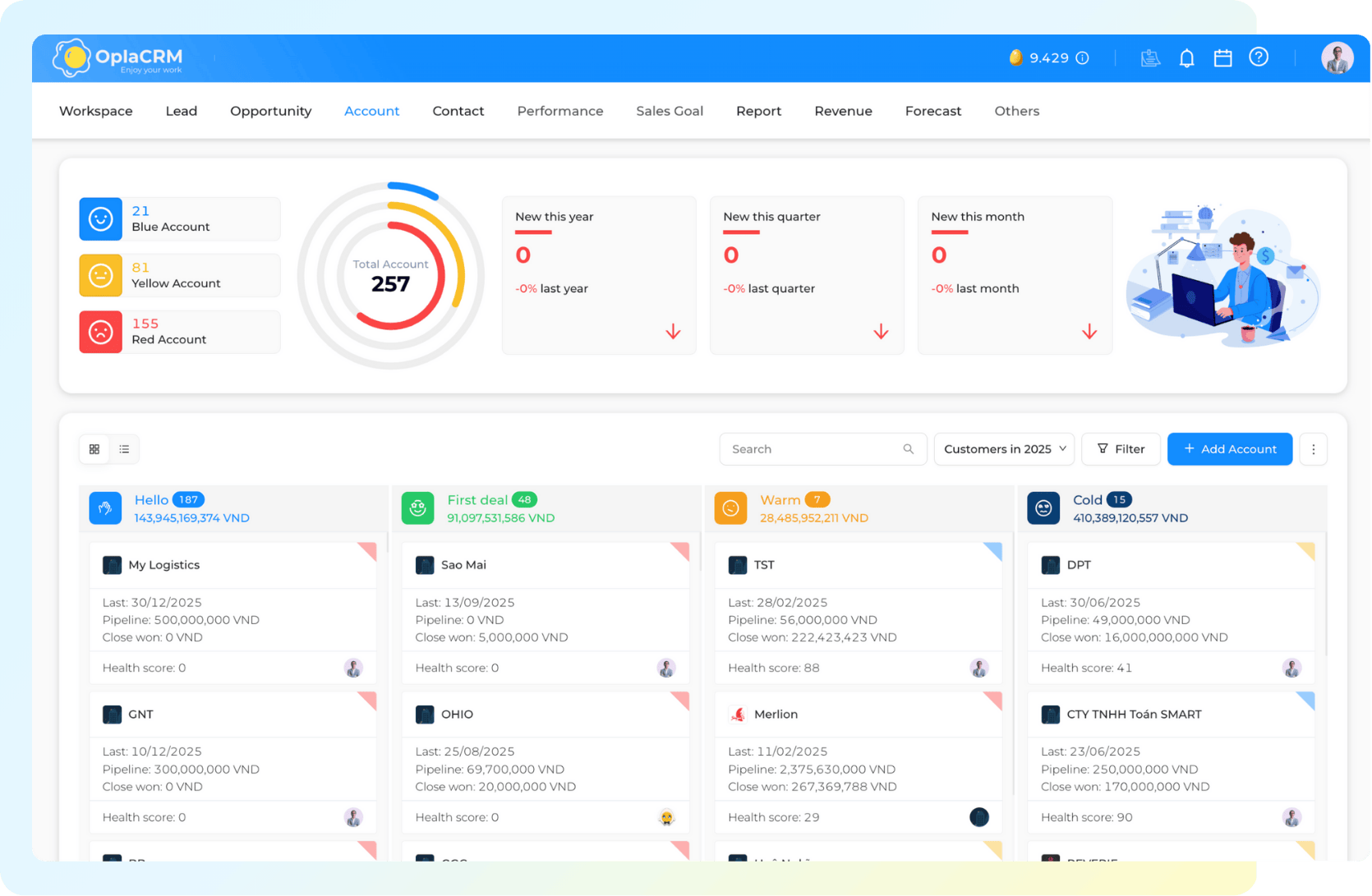The width and height of the screenshot is (1372, 896).
Task: Click the down arrow in New this month card
Action: (x=1089, y=331)
